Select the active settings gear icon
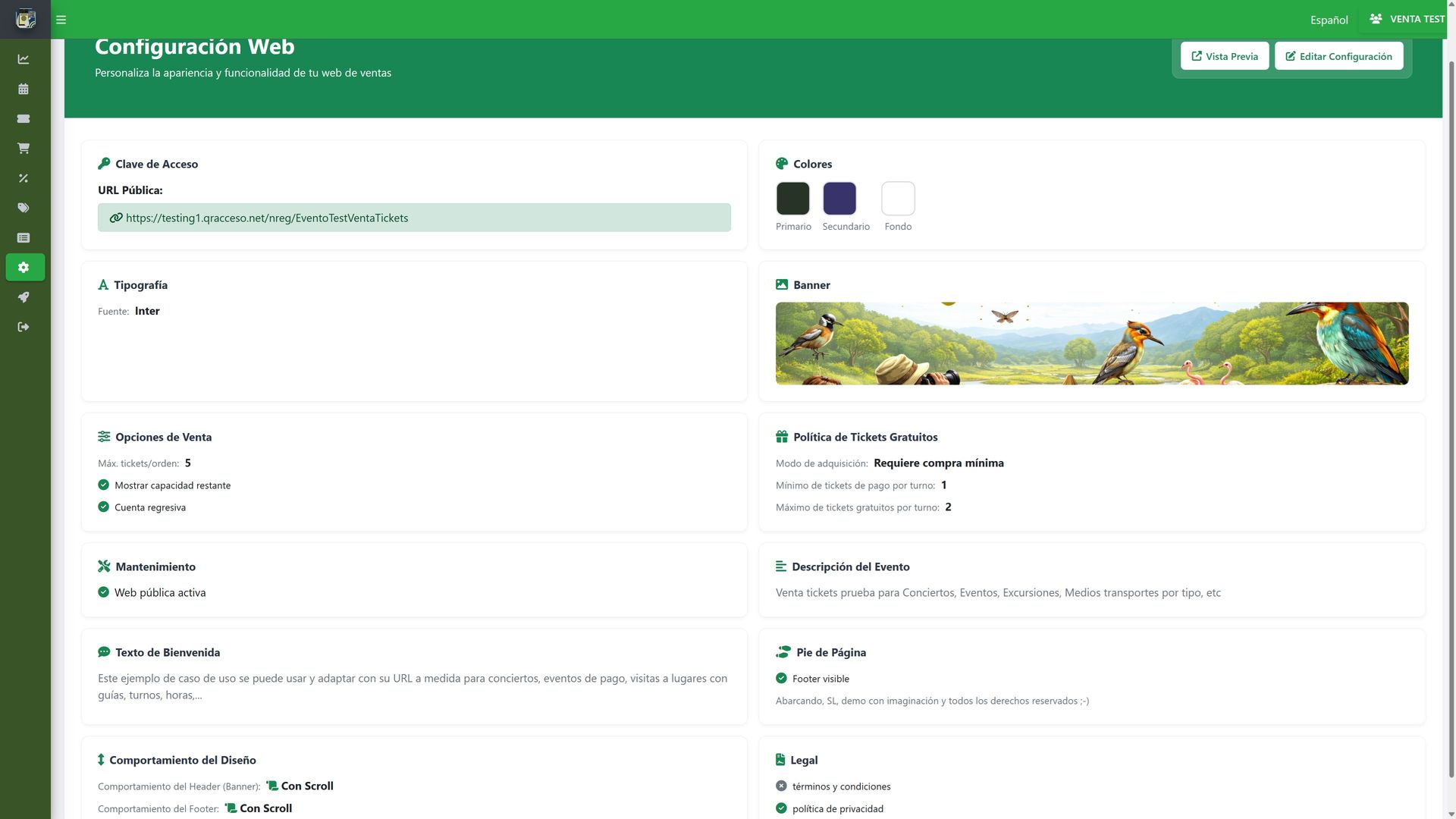This screenshot has height=819, width=1456. 24,267
